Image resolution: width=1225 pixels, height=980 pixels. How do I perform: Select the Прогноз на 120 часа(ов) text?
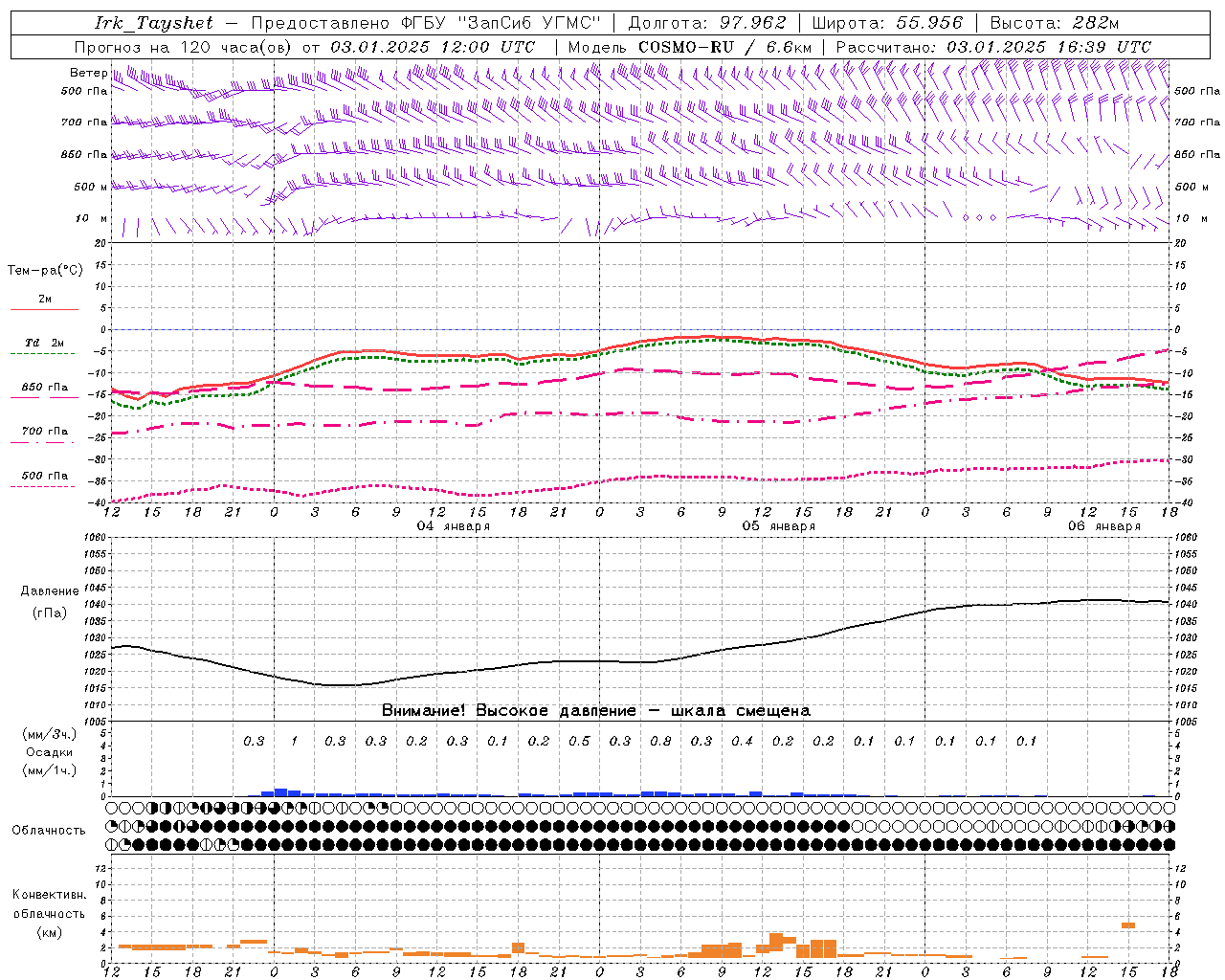[184, 47]
